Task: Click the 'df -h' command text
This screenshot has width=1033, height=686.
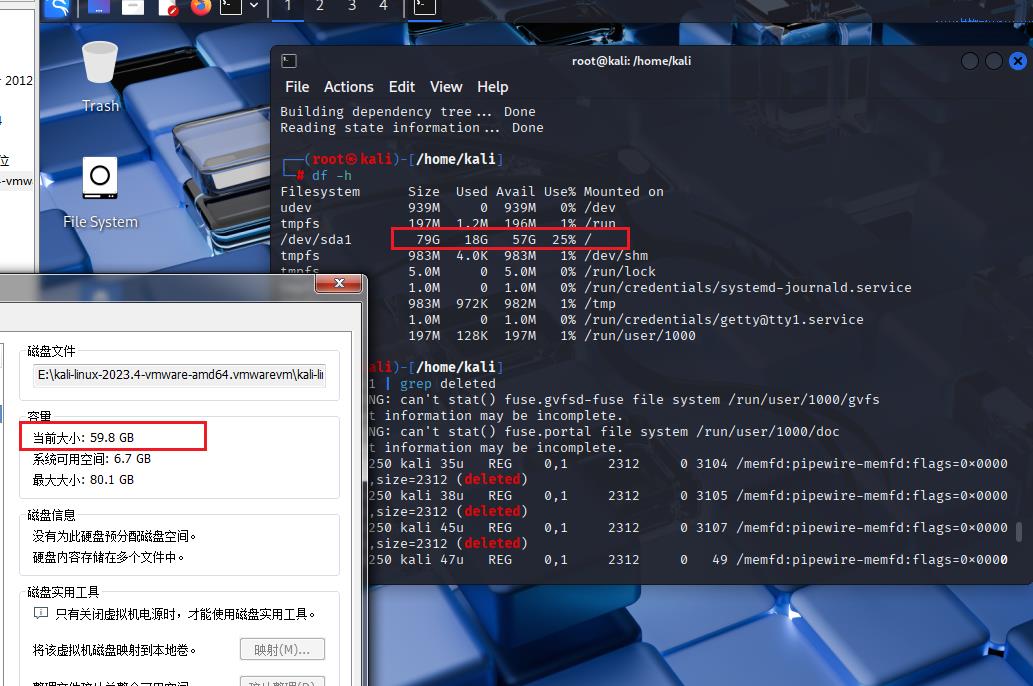Action: coord(331,175)
